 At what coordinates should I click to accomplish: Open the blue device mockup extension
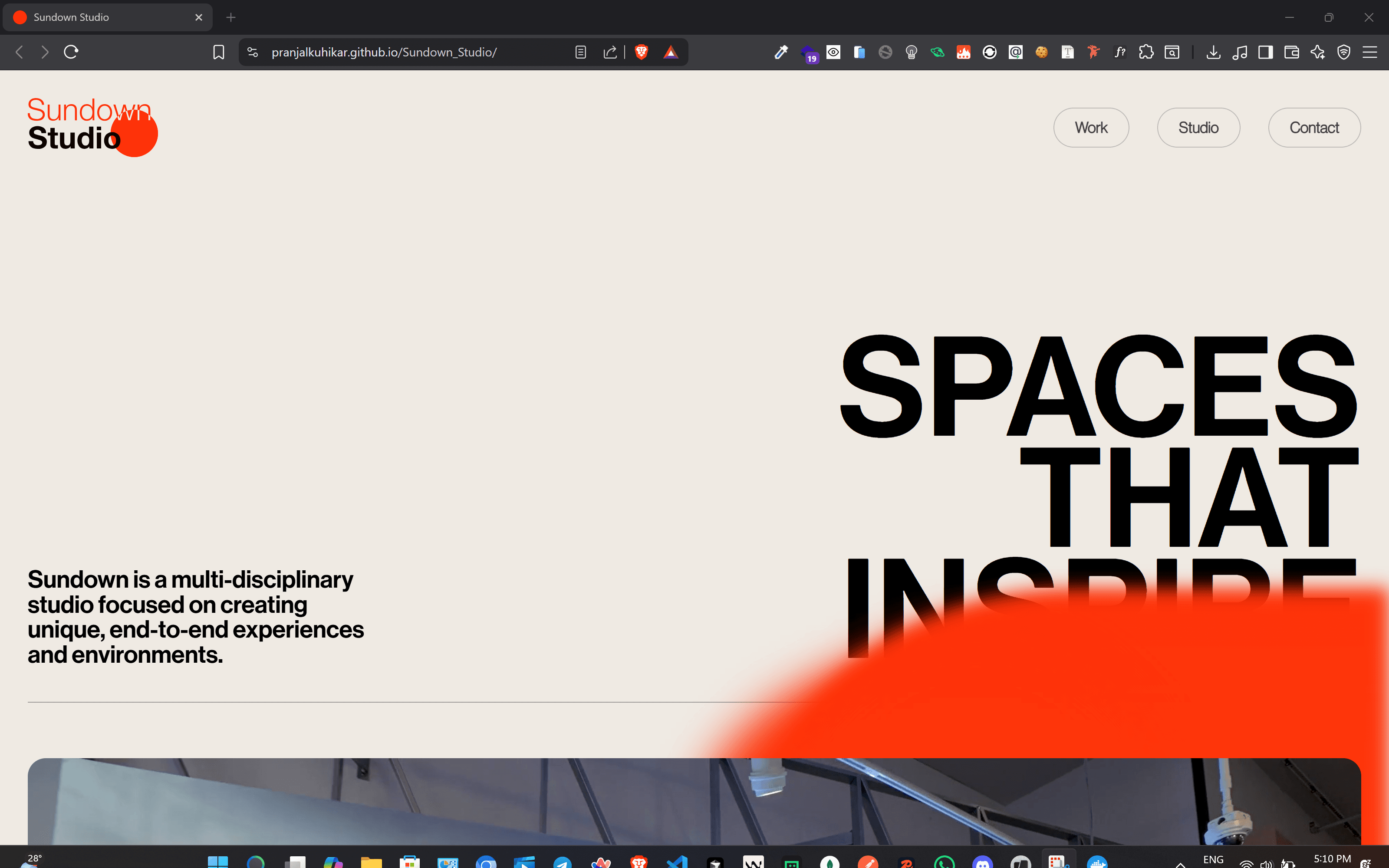click(x=859, y=52)
